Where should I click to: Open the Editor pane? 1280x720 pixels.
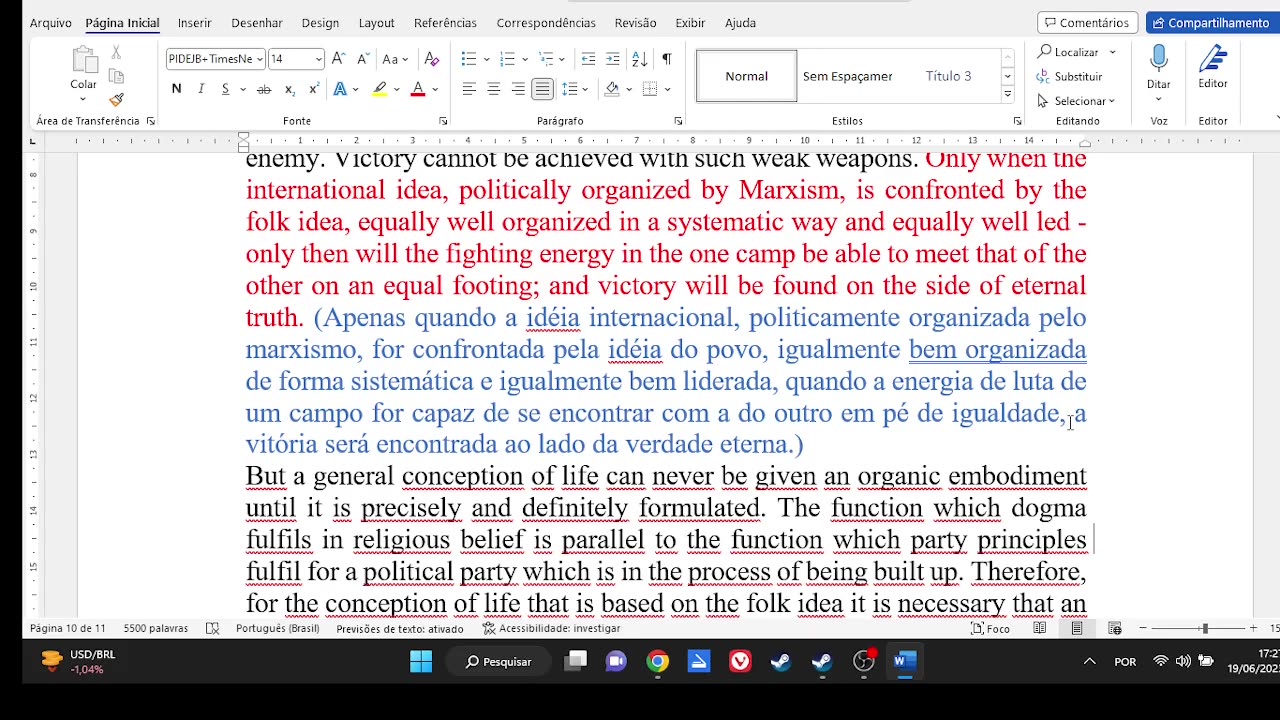click(x=1213, y=66)
